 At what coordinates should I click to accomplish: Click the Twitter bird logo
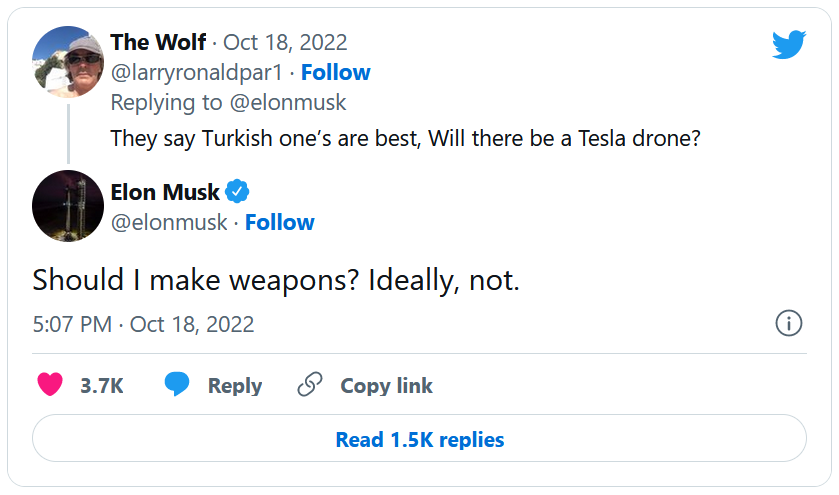[788, 44]
